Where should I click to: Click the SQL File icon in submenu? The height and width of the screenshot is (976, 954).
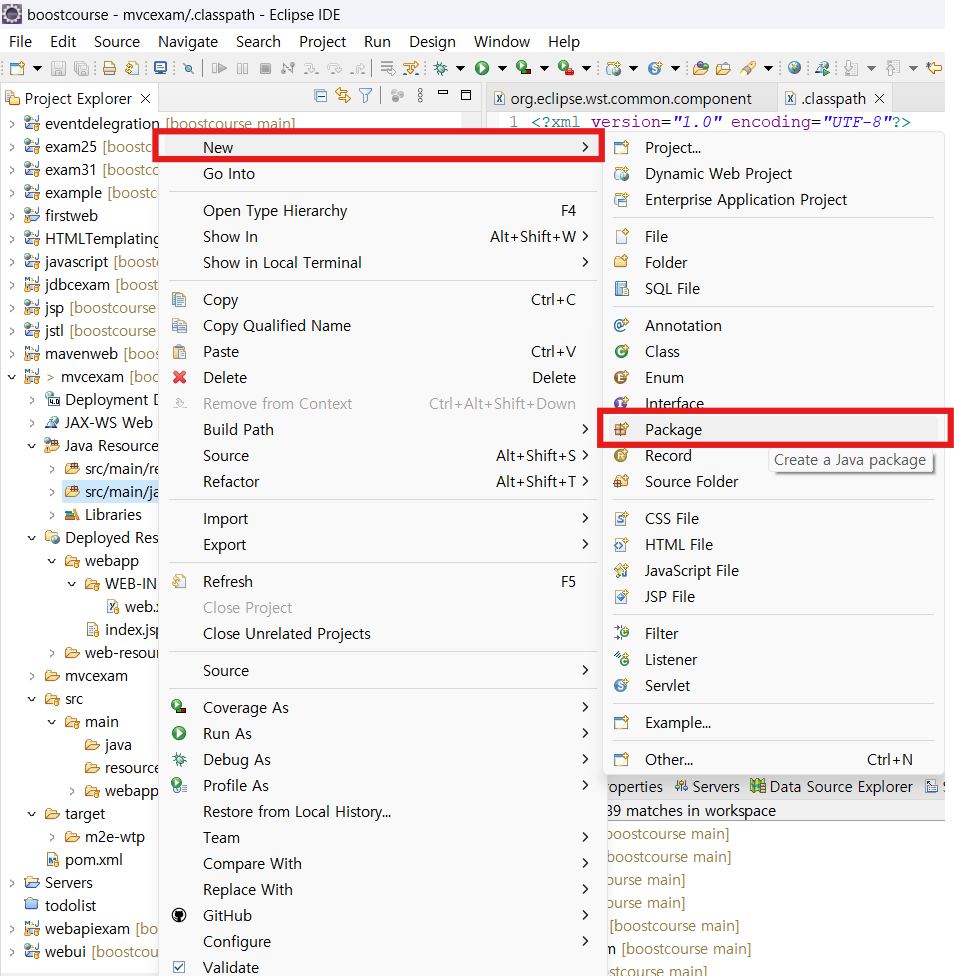[x=621, y=289]
